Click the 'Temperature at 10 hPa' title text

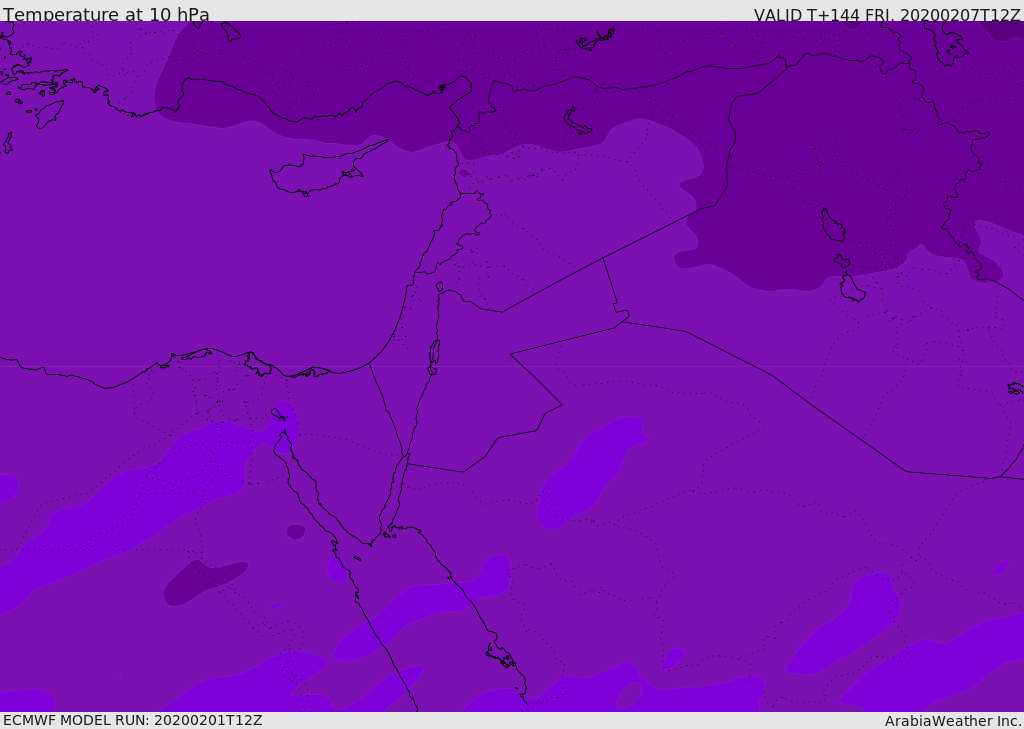click(x=106, y=14)
